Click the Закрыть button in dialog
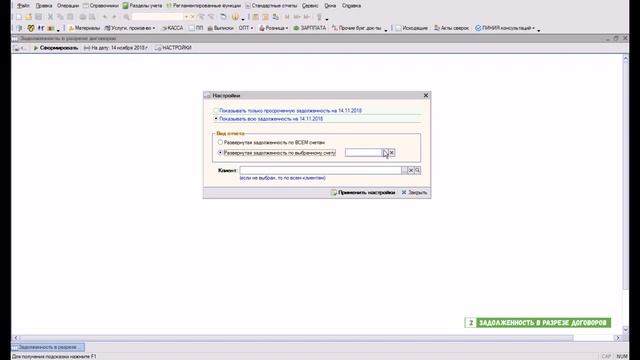This screenshot has width=640, height=360. tap(414, 192)
